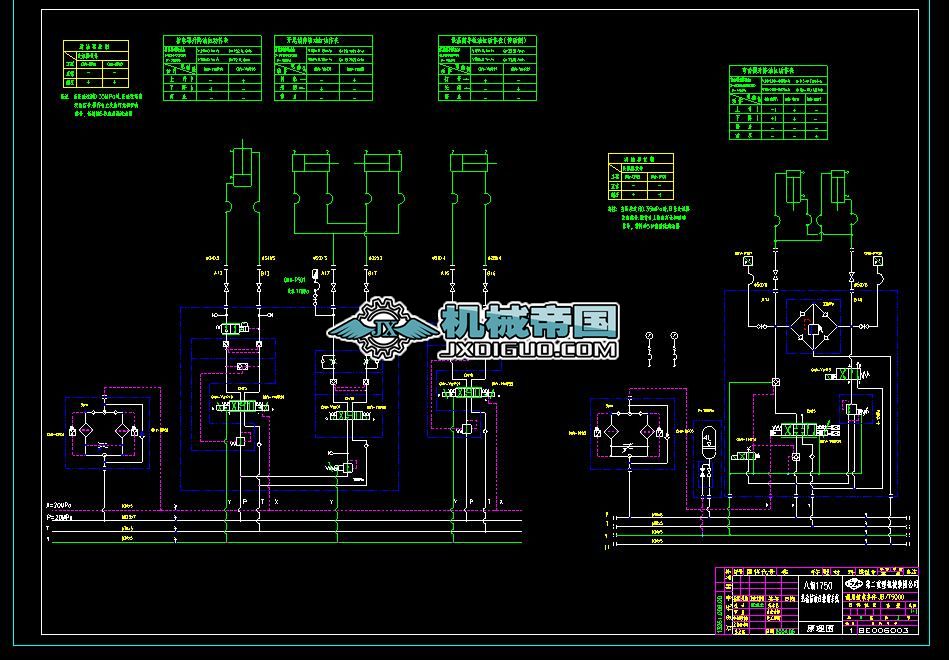Open the 原理图 label cell in title block
The width and height of the screenshot is (949, 660).
click(822, 628)
